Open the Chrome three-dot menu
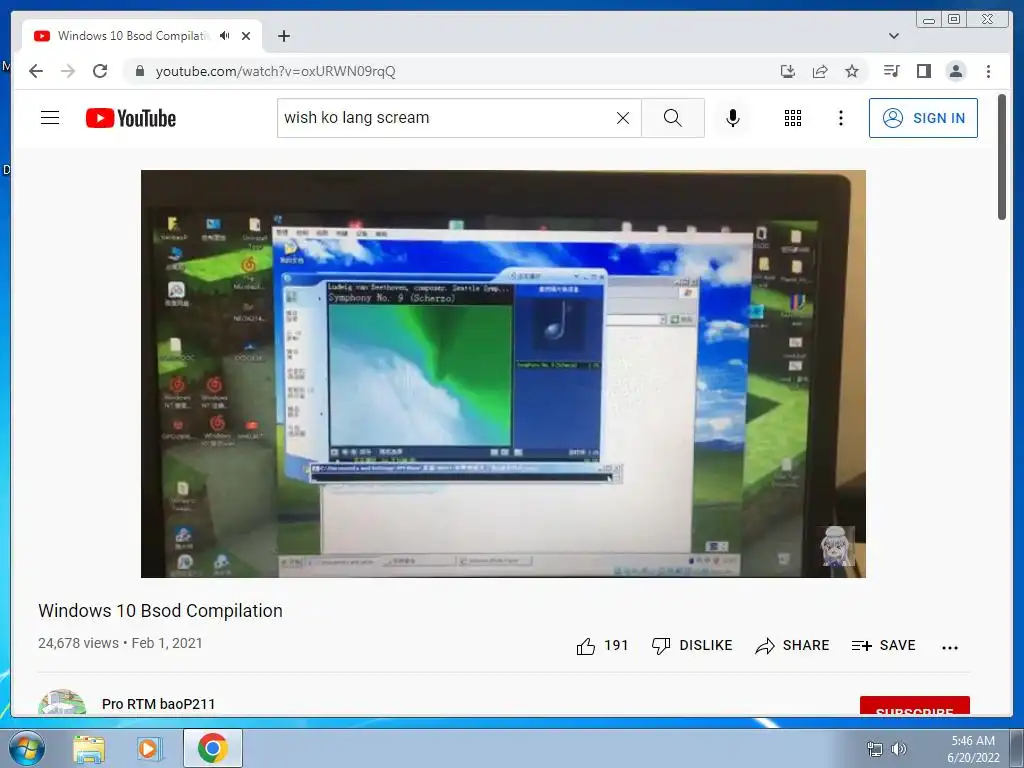 click(x=988, y=71)
